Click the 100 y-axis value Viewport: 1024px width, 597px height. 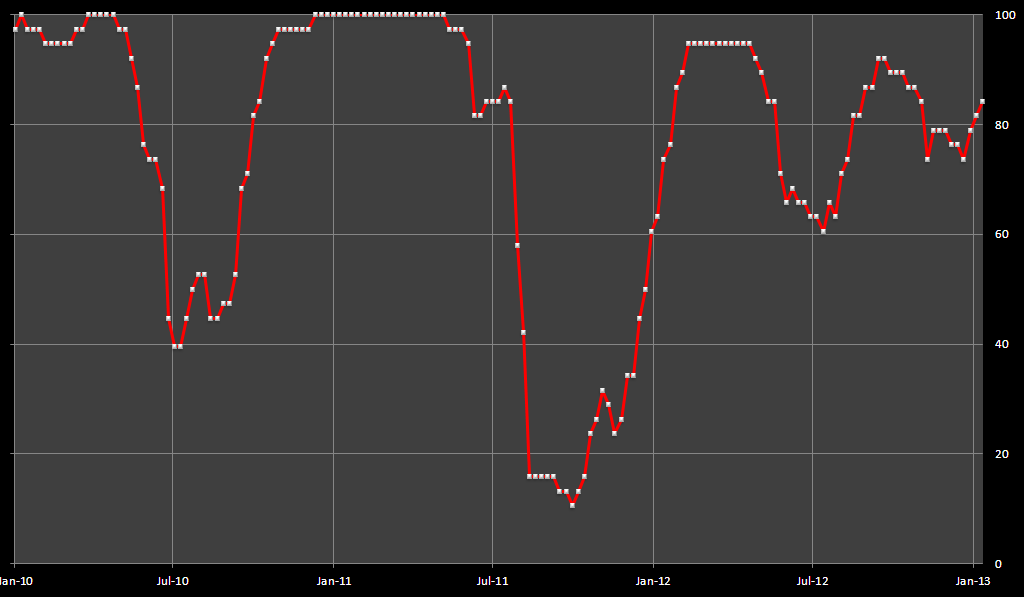[1004, 15]
